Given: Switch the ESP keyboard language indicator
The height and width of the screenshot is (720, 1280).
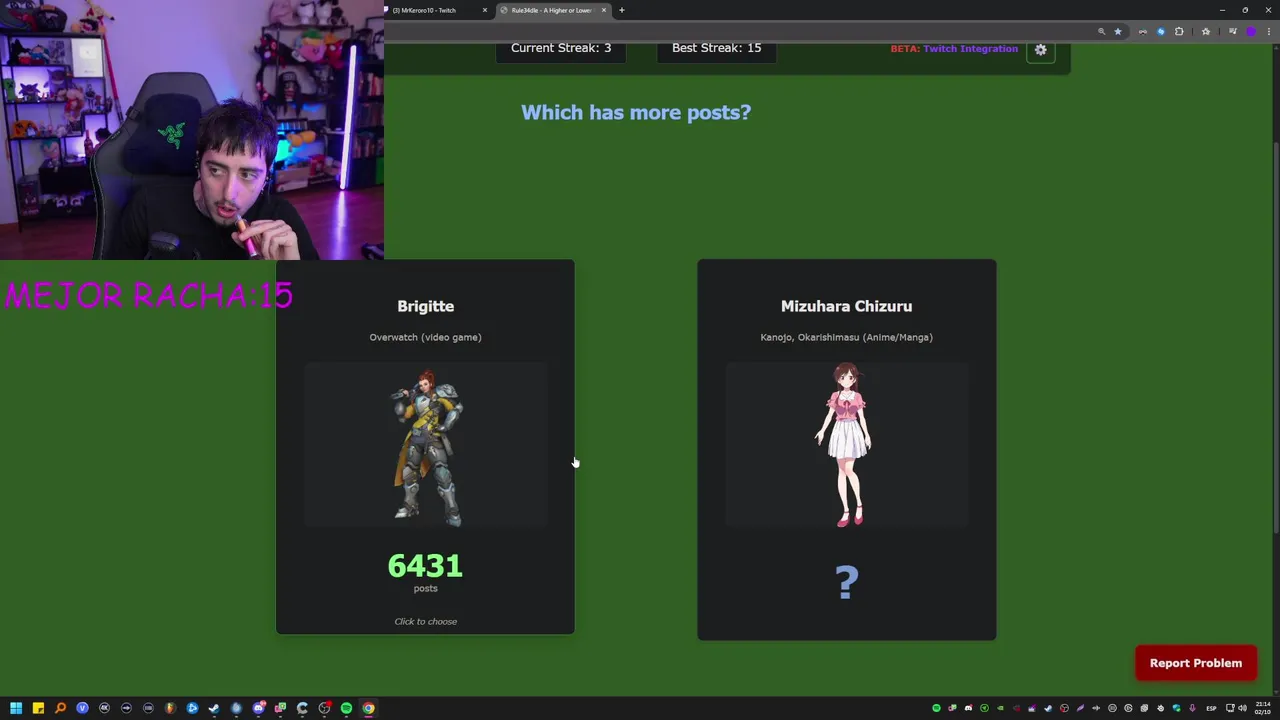Looking at the screenshot, I should 1211,708.
